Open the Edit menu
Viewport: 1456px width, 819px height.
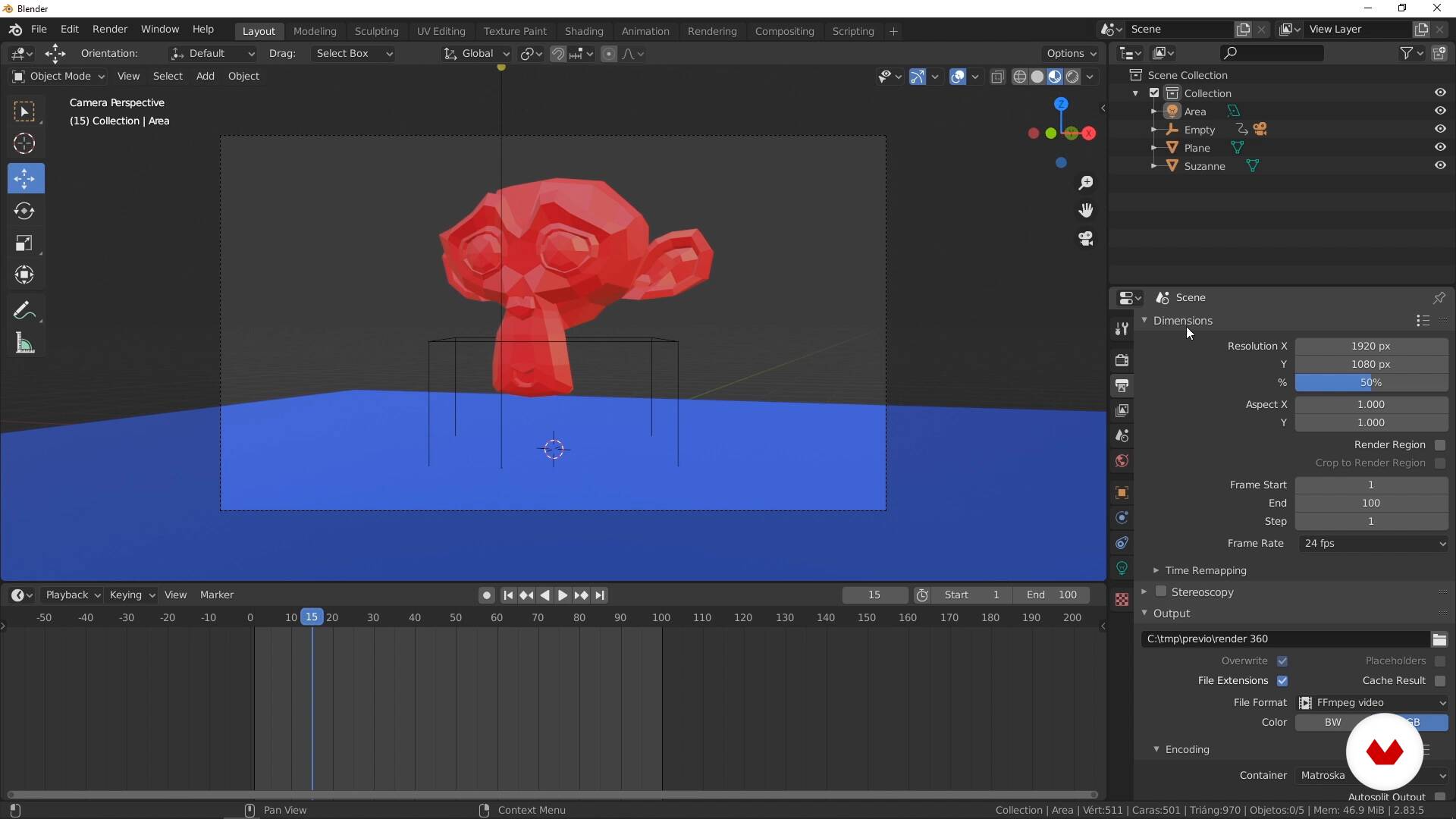[x=69, y=29]
